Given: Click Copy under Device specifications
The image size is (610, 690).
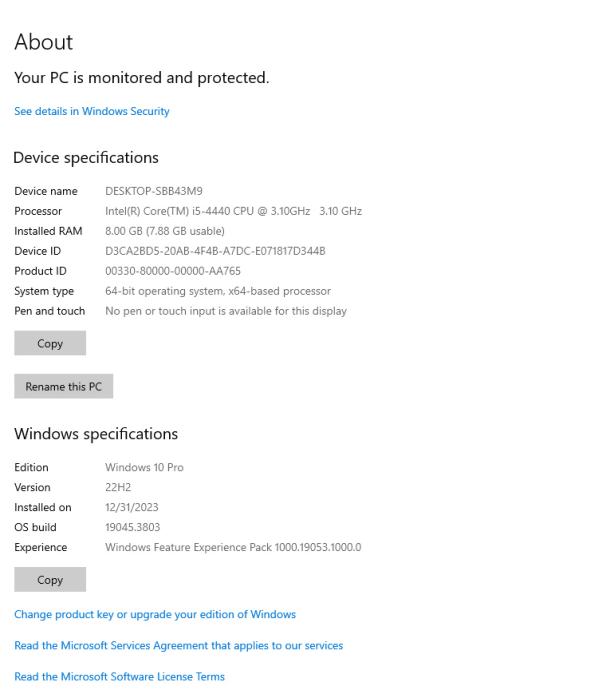Looking at the screenshot, I should [50, 343].
